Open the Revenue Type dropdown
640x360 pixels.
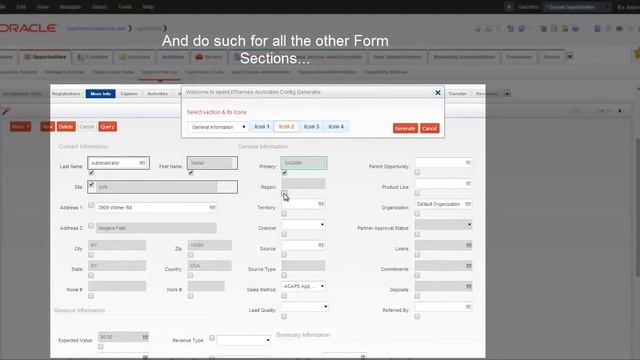pyautogui.click(x=244, y=340)
